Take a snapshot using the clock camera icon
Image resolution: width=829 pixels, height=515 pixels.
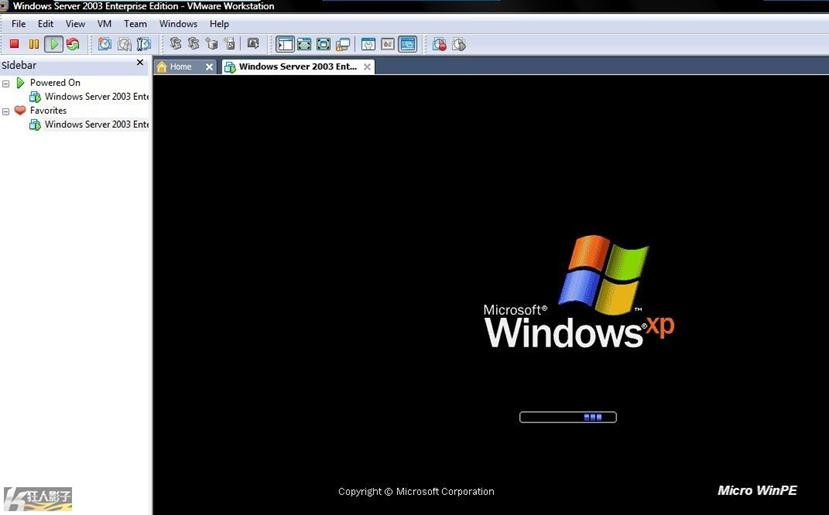pyautogui.click(x=105, y=44)
